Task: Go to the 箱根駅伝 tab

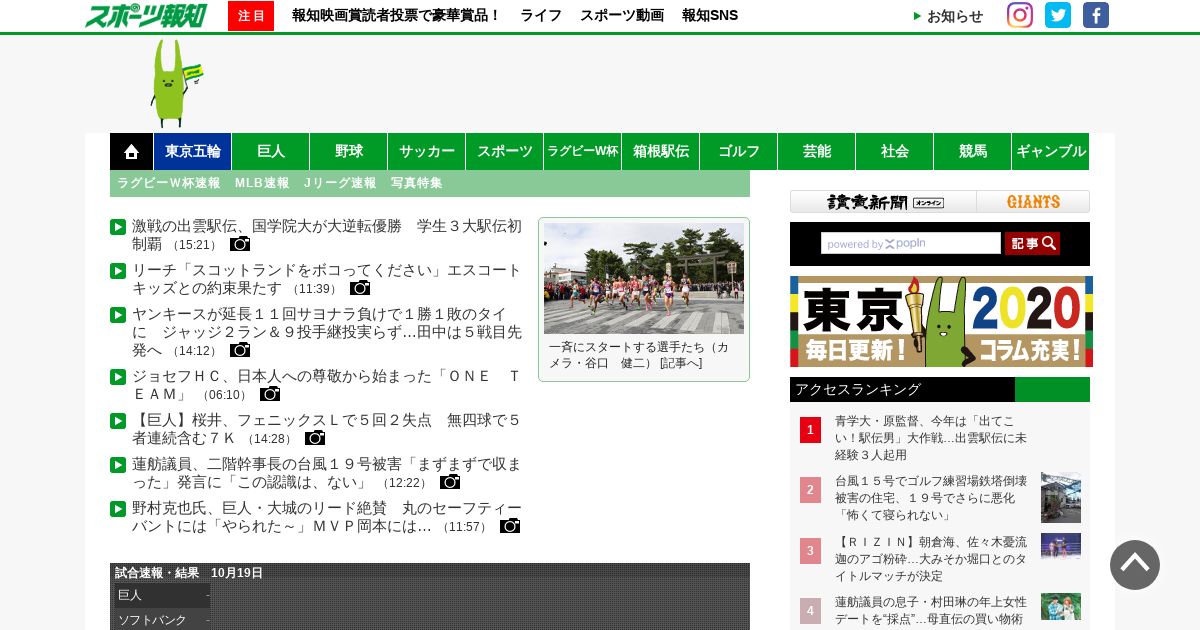Action: 661,151
